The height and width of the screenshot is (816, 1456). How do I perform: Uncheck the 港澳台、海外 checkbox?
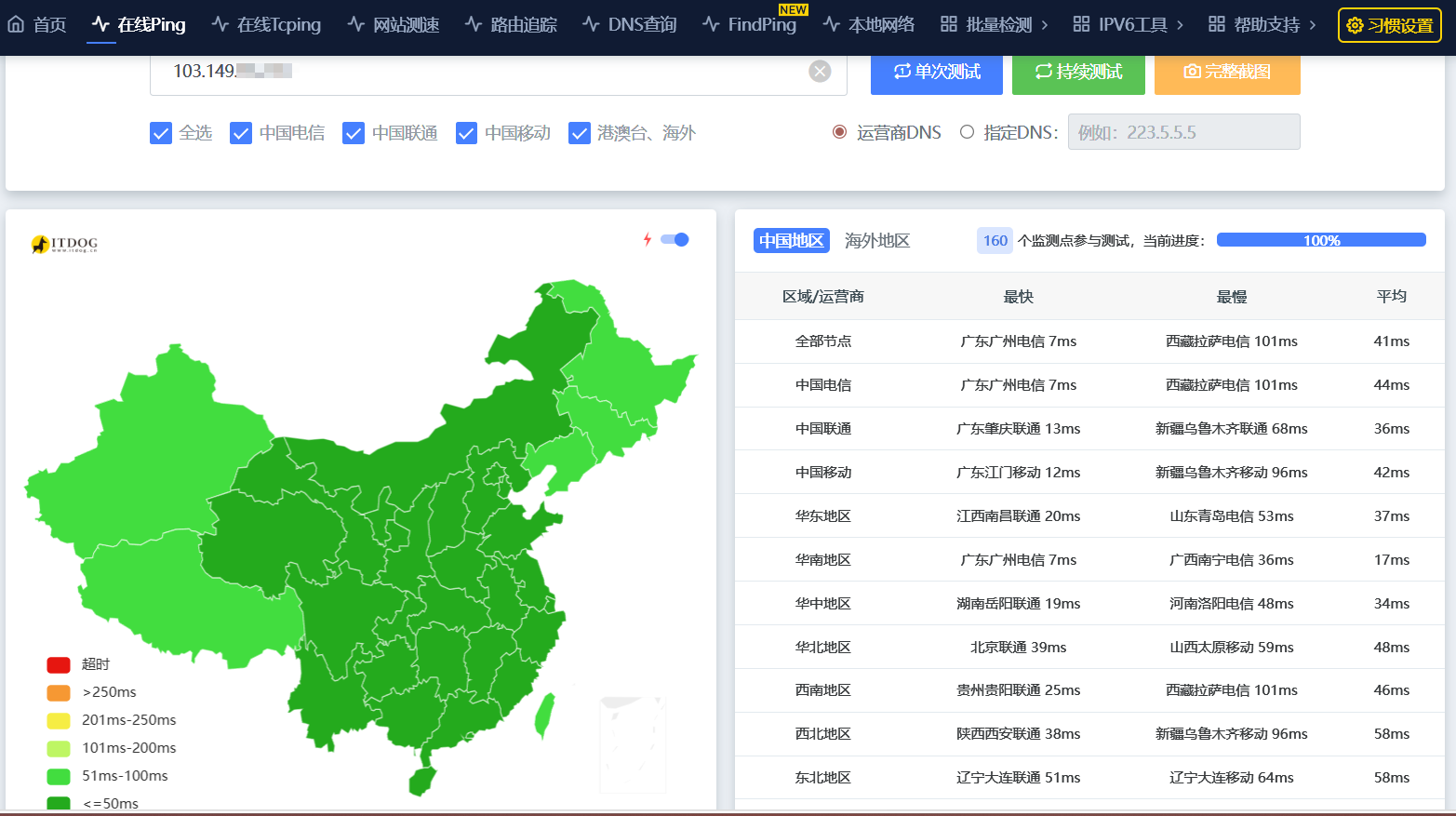[x=580, y=133]
